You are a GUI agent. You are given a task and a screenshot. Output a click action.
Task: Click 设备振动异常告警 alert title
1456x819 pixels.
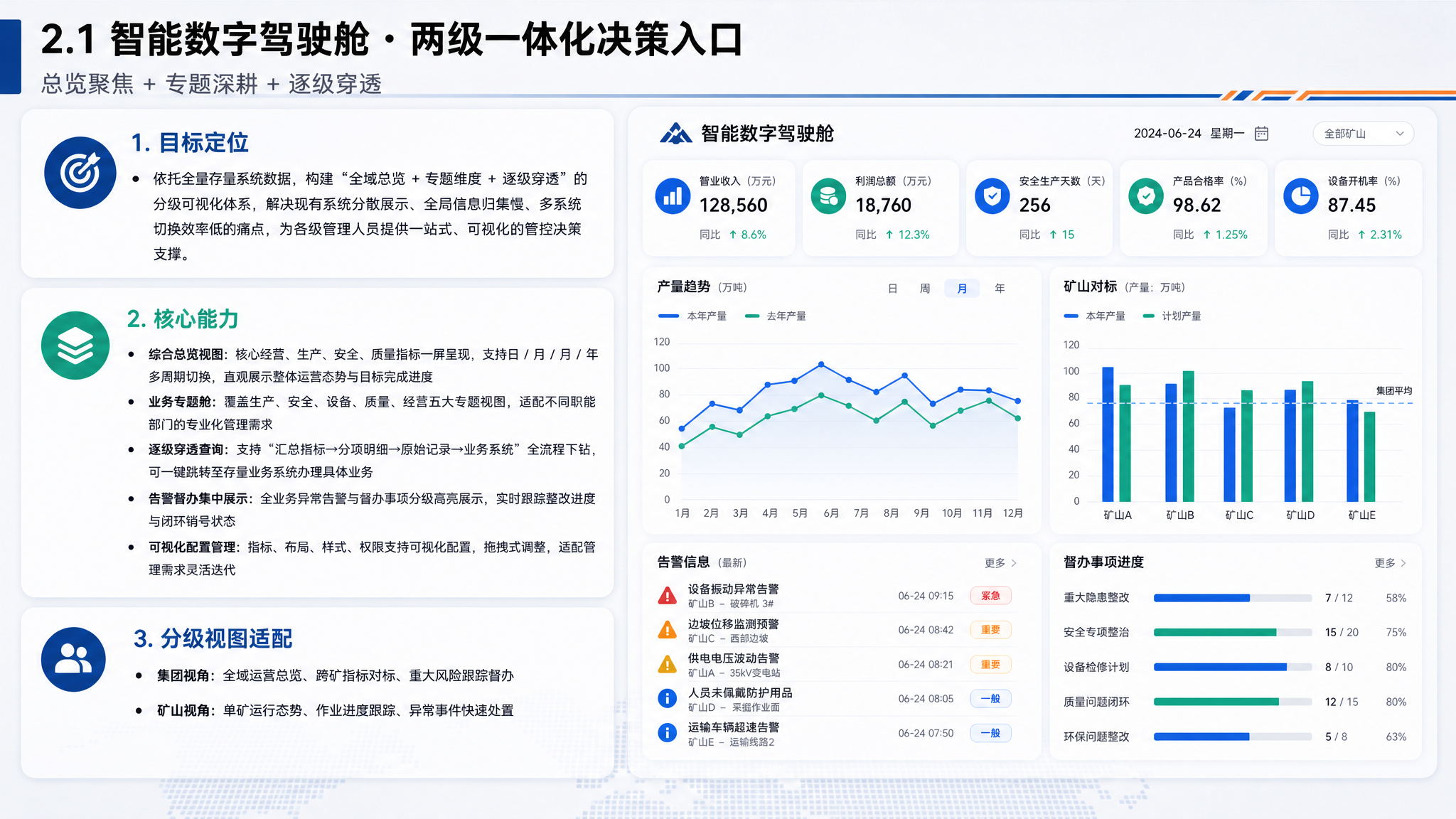[733, 589]
